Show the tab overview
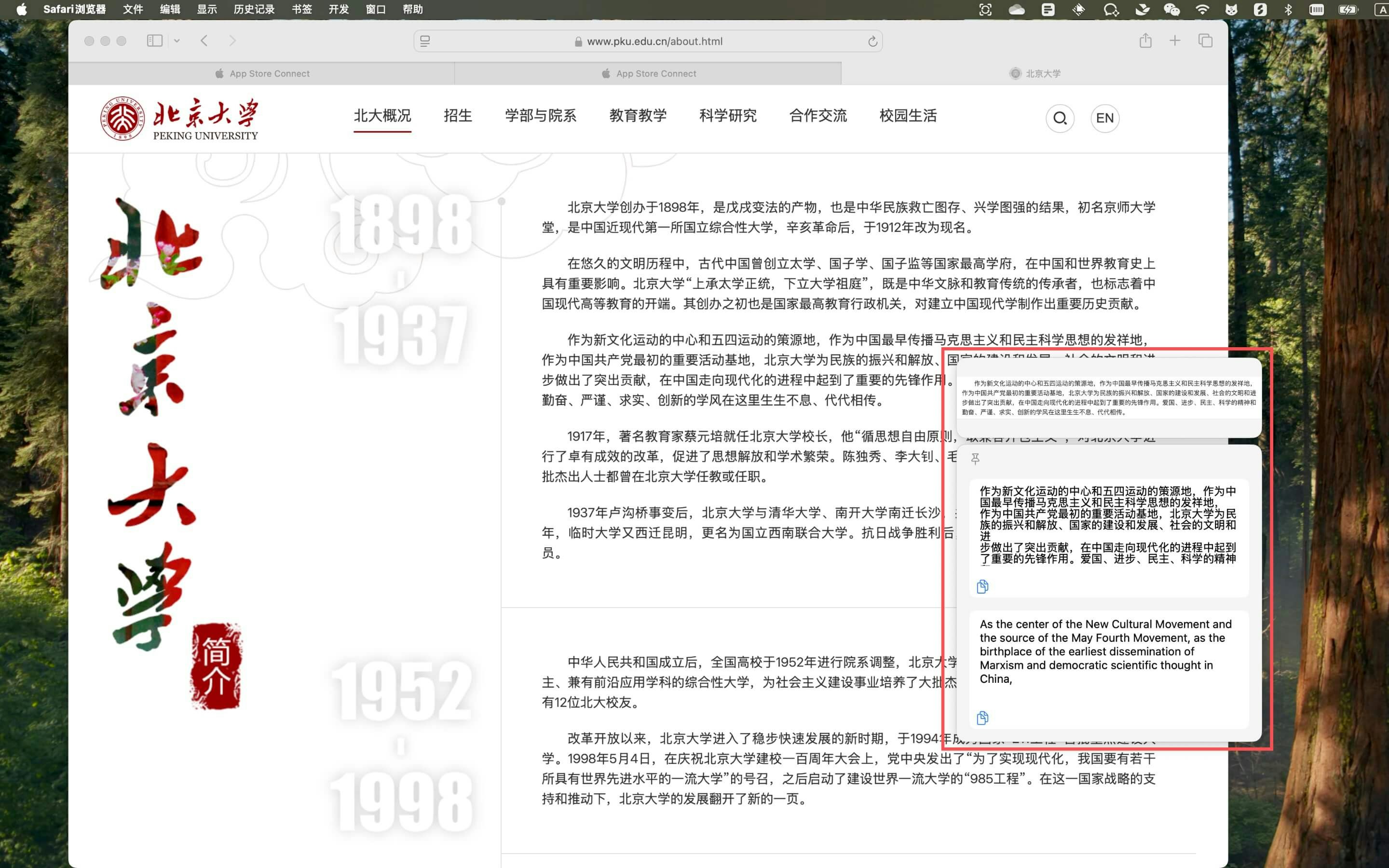Viewport: 1389px width, 868px height. click(1205, 41)
